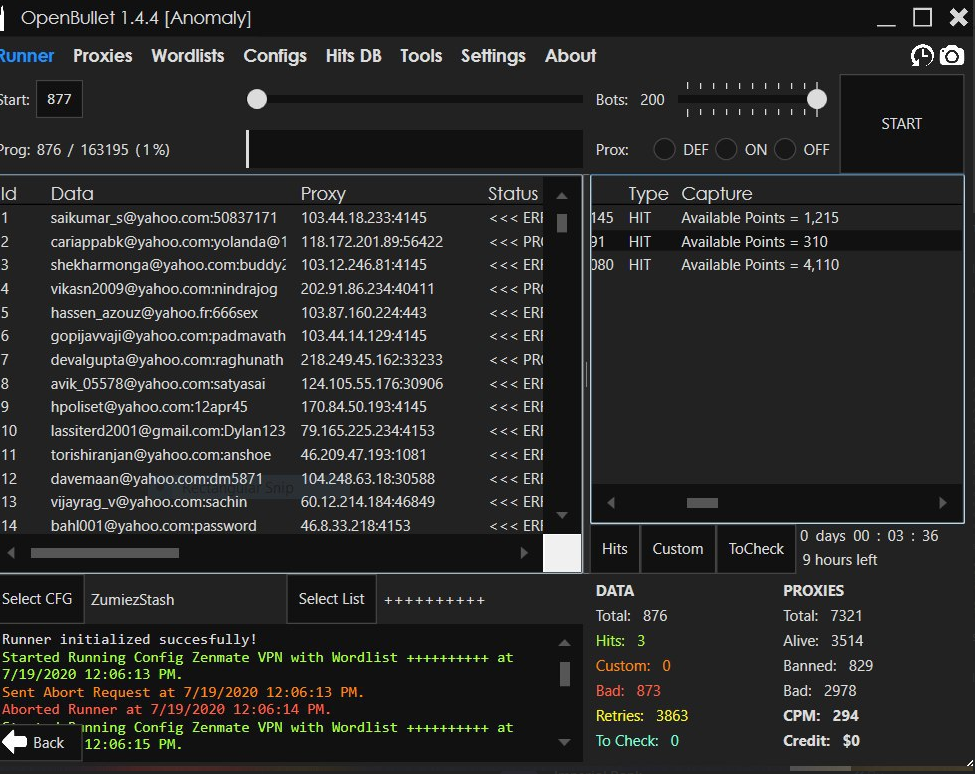Click the capture panel horizontal scrollbar thumb
975x774 pixels.
pos(702,502)
